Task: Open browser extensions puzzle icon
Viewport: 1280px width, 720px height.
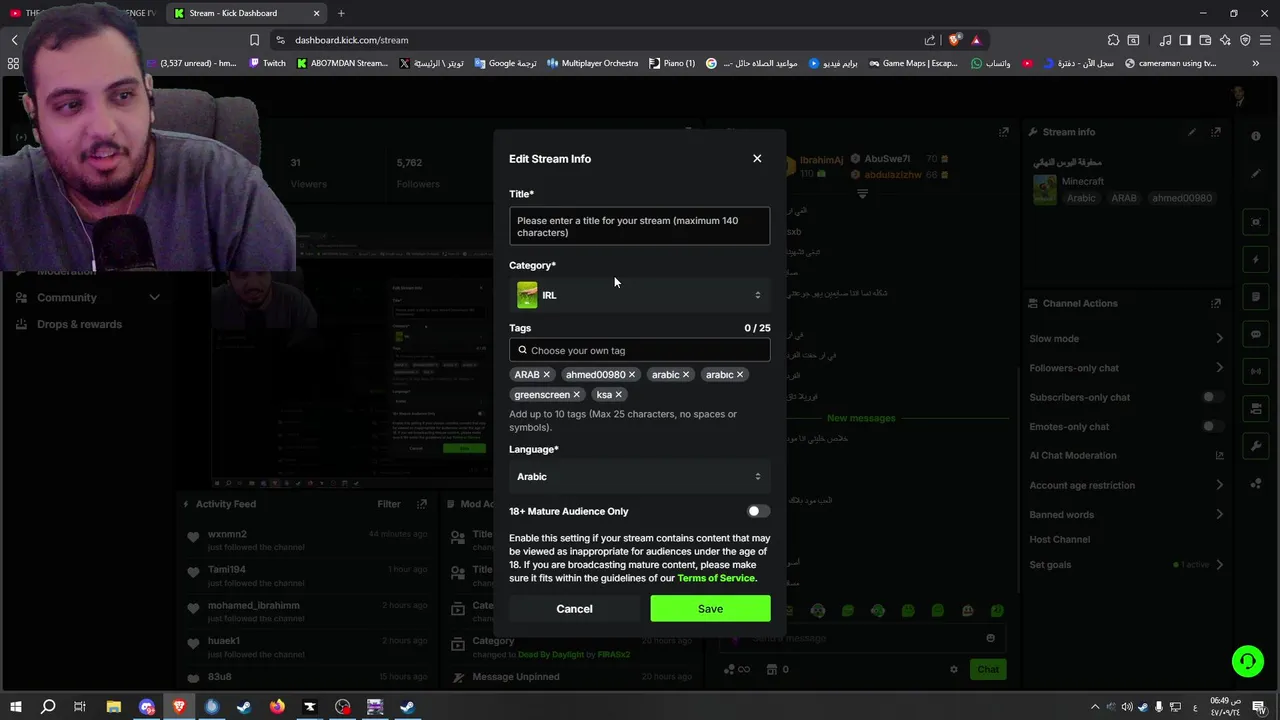Action: pyautogui.click(x=1113, y=40)
